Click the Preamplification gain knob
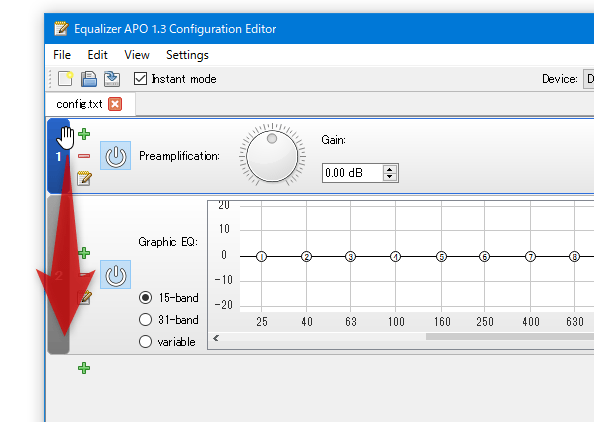 click(272, 155)
